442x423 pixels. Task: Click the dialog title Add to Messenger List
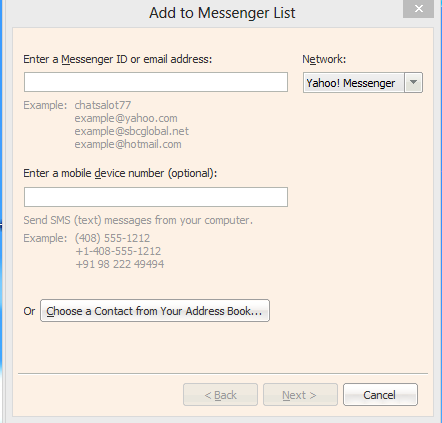[222, 13]
